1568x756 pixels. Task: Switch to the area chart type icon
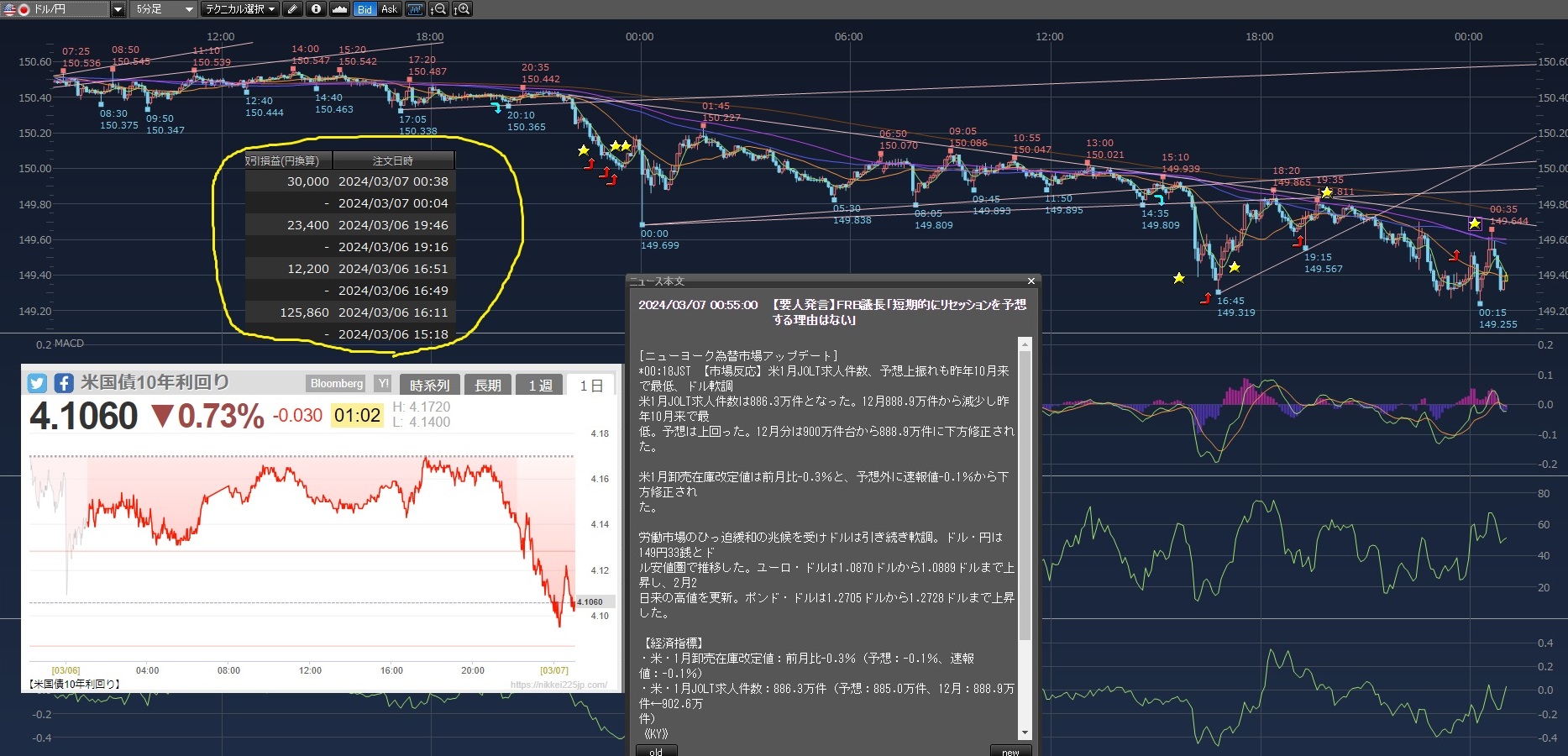pyautogui.click(x=339, y=9)
